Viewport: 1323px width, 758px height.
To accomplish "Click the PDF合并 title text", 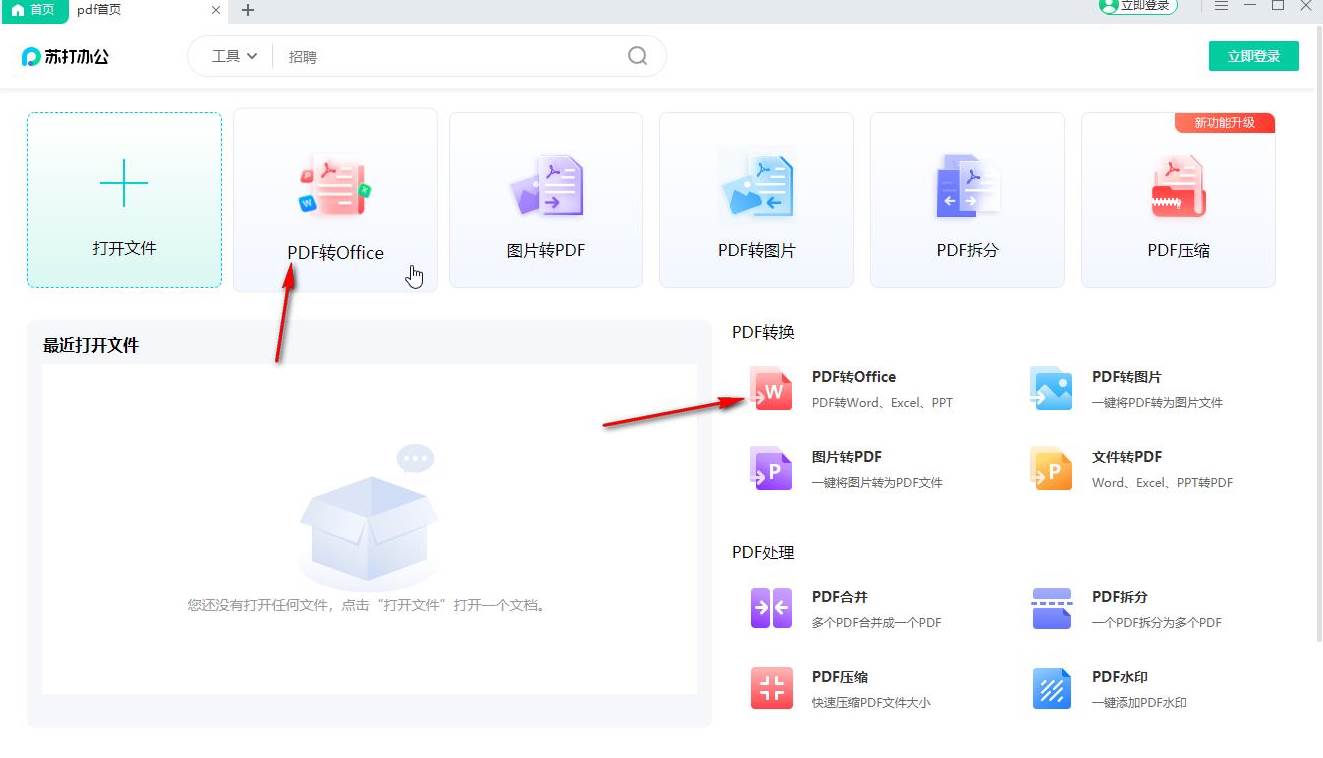I will click(840, 597).
